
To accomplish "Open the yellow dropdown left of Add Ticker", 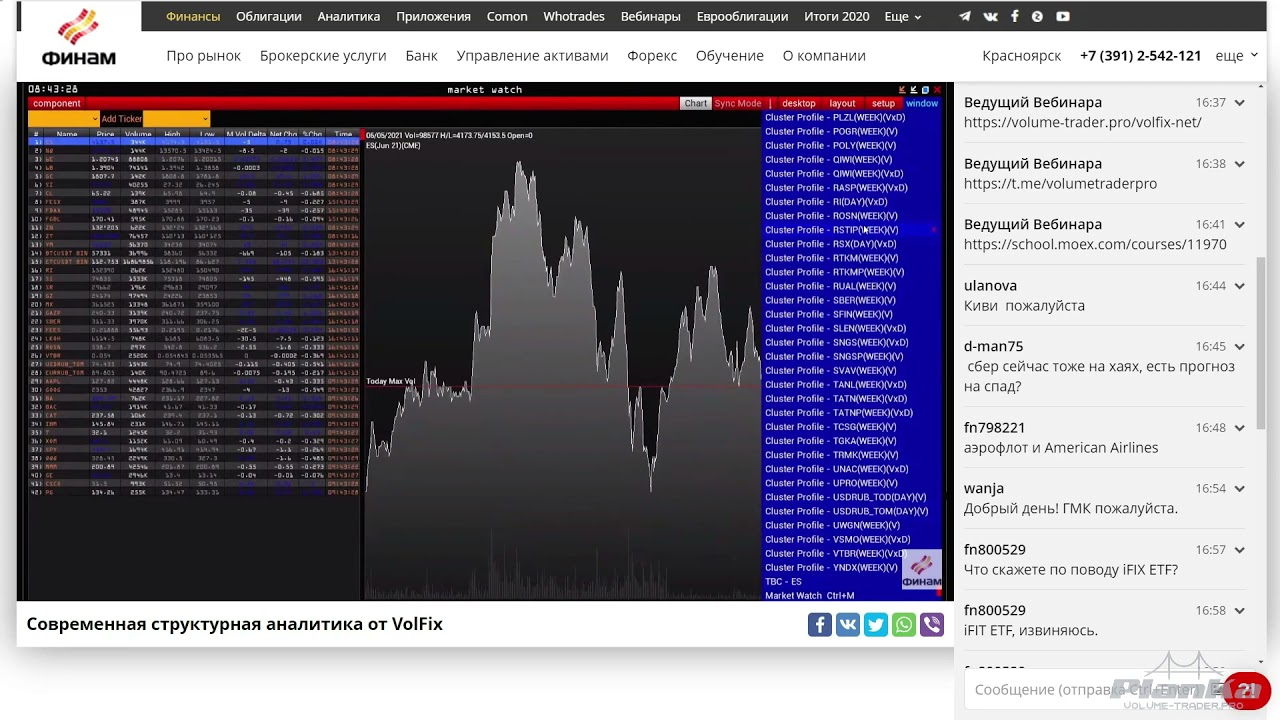I will [x=63, y=119].
